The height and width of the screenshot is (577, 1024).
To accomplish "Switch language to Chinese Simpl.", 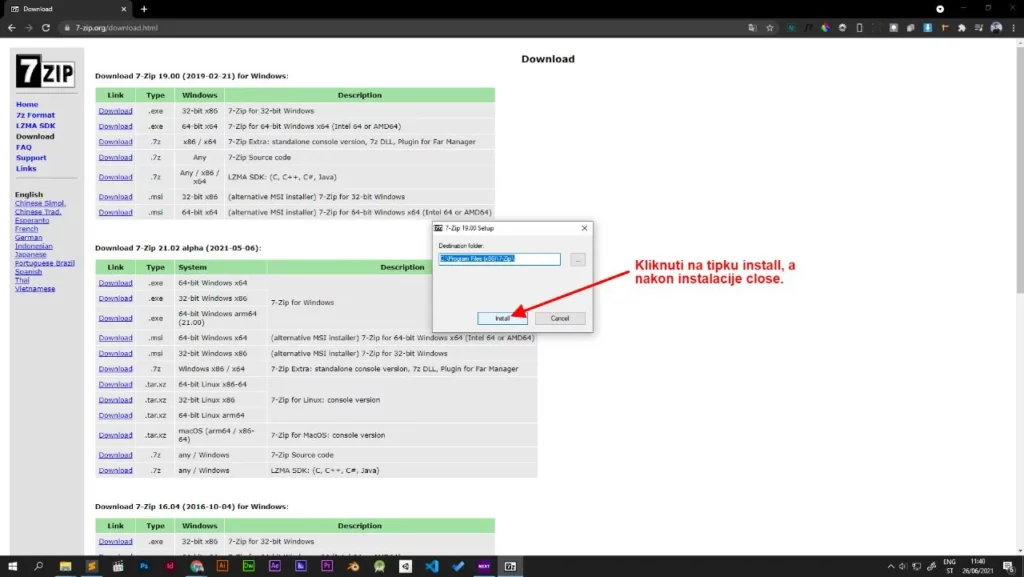I will point(40,203).
